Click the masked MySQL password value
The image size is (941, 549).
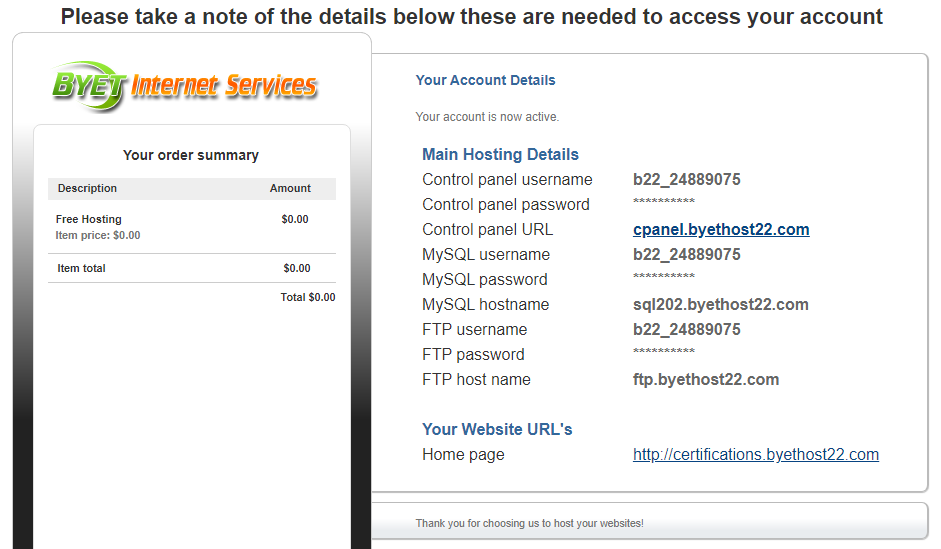(x=664, y=277)
